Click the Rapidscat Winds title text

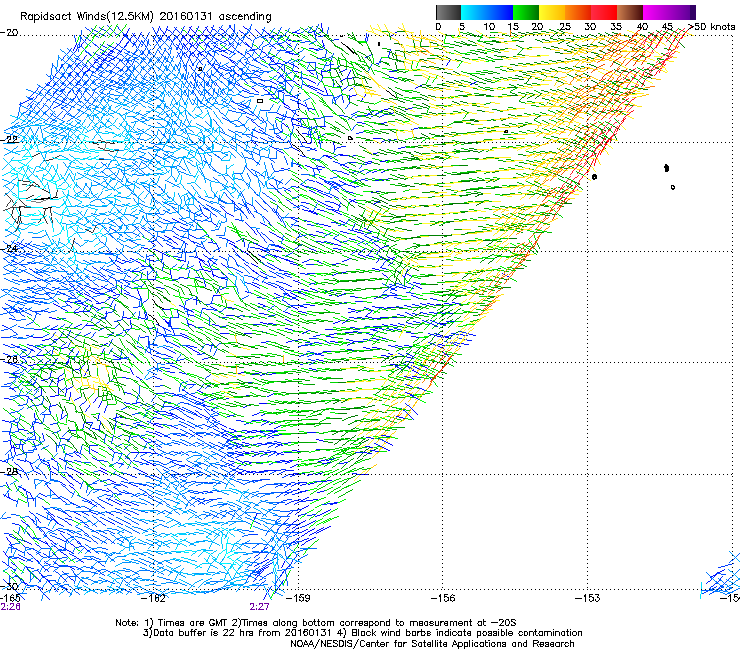click(x=145, y=16)
